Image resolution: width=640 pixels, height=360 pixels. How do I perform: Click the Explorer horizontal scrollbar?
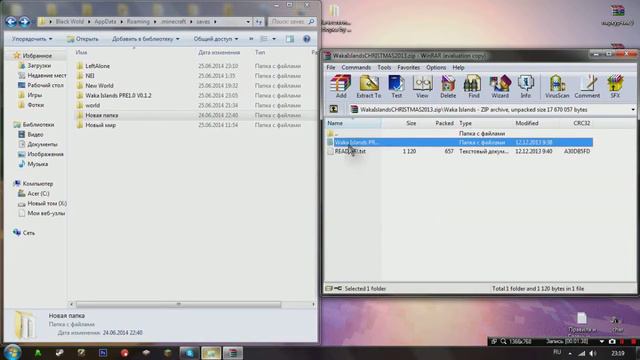pyautogui.click(x=178, y=304)
